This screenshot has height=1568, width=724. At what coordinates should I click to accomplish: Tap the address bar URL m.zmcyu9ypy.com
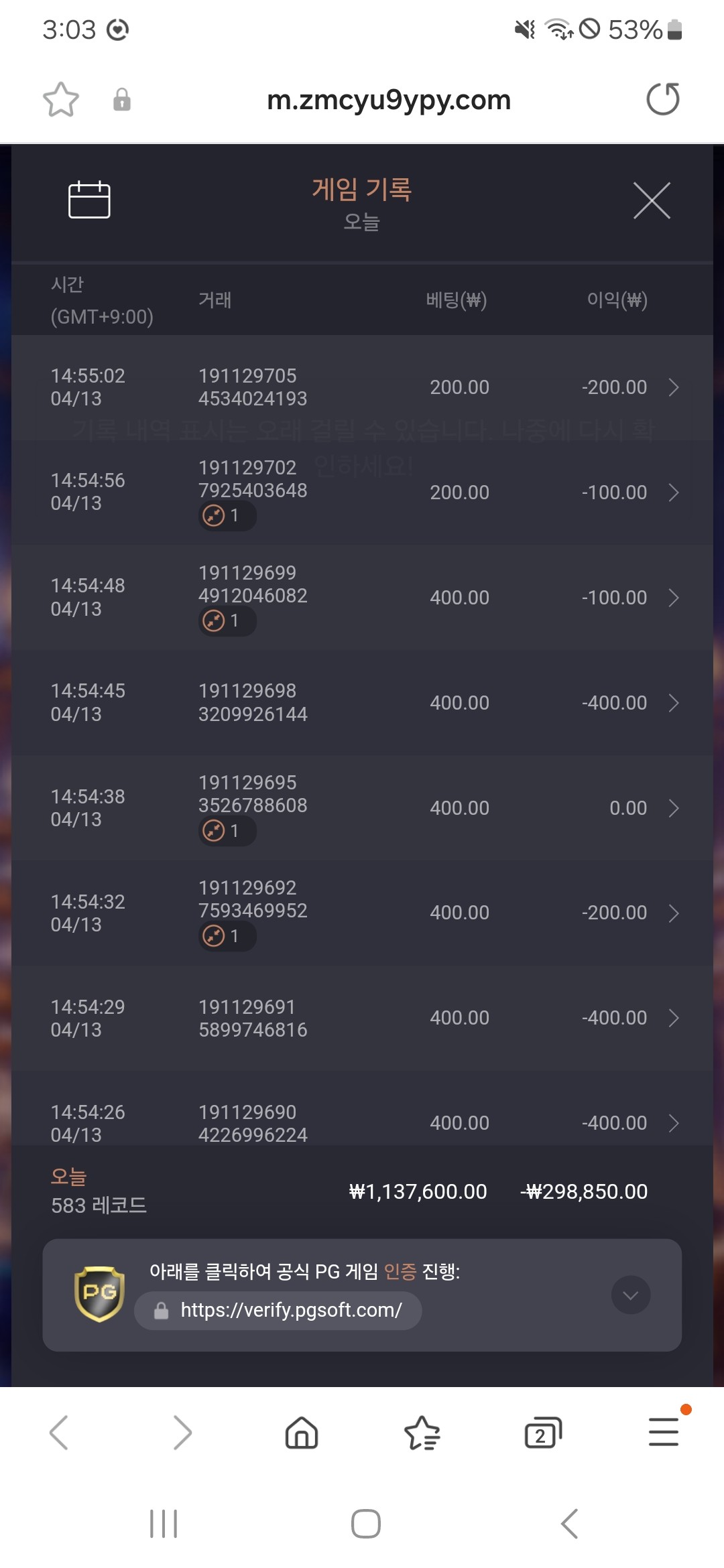point(389,100)
